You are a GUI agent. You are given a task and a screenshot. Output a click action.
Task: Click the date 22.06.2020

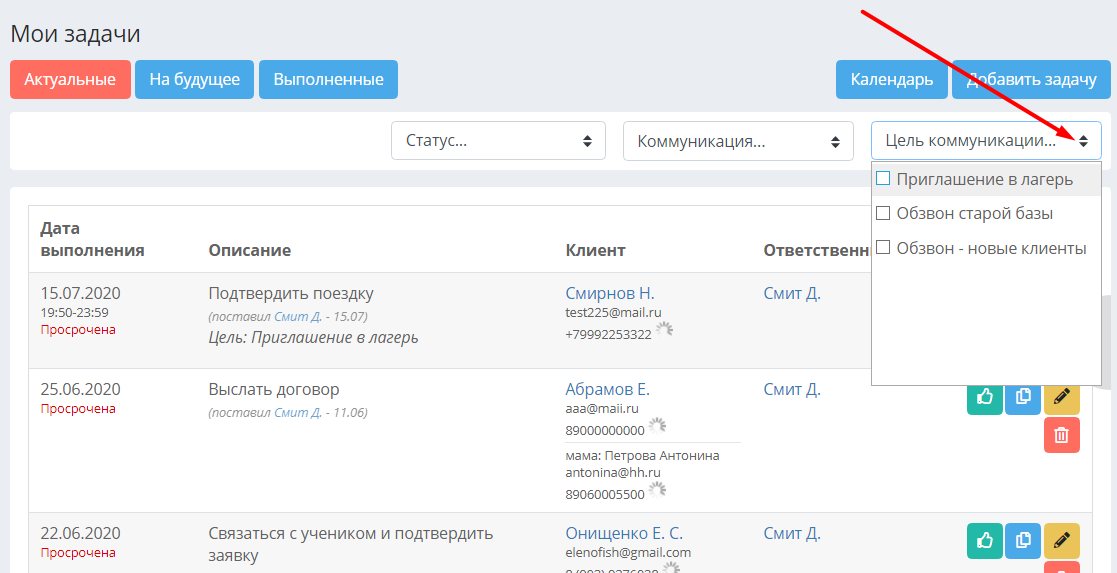point(80,533)
